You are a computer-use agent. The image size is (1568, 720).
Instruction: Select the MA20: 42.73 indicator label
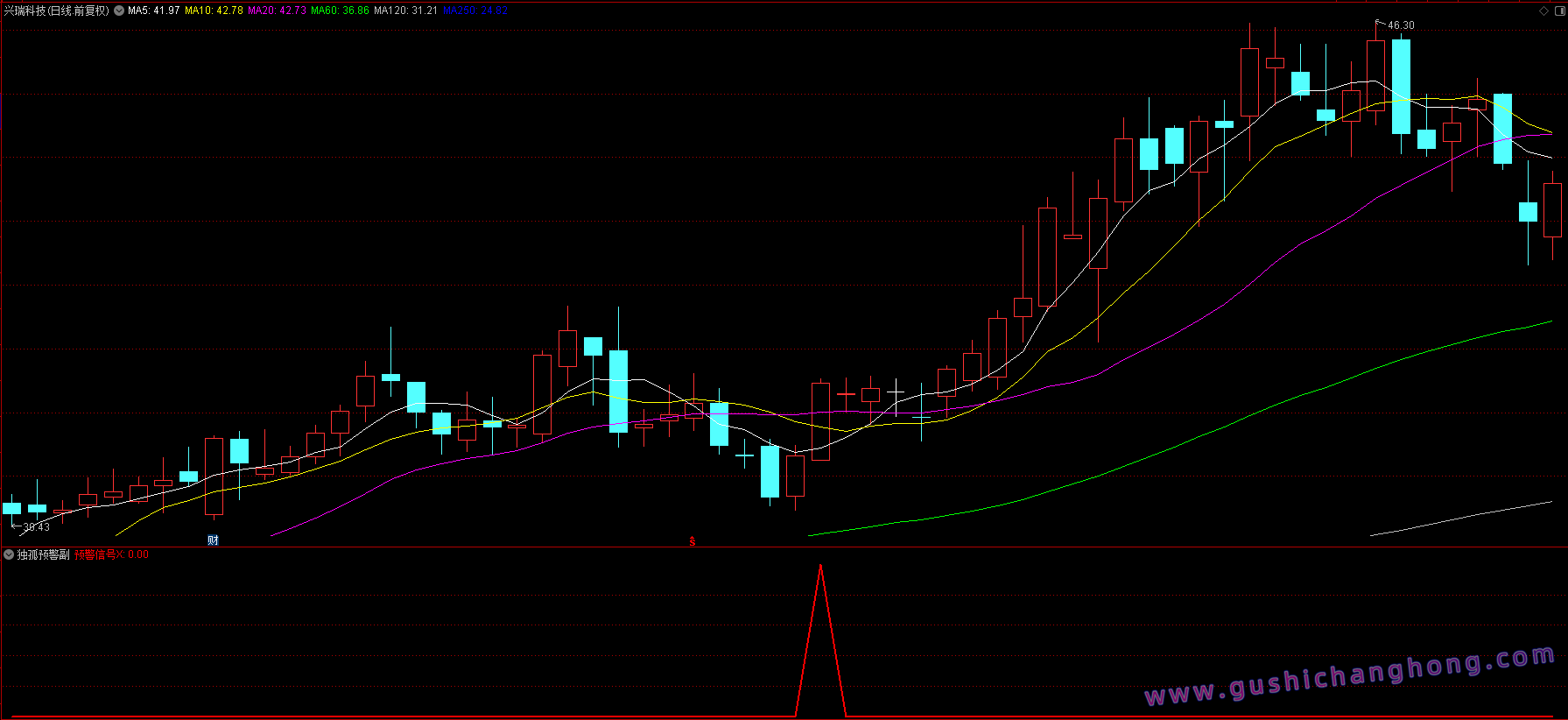277,11
